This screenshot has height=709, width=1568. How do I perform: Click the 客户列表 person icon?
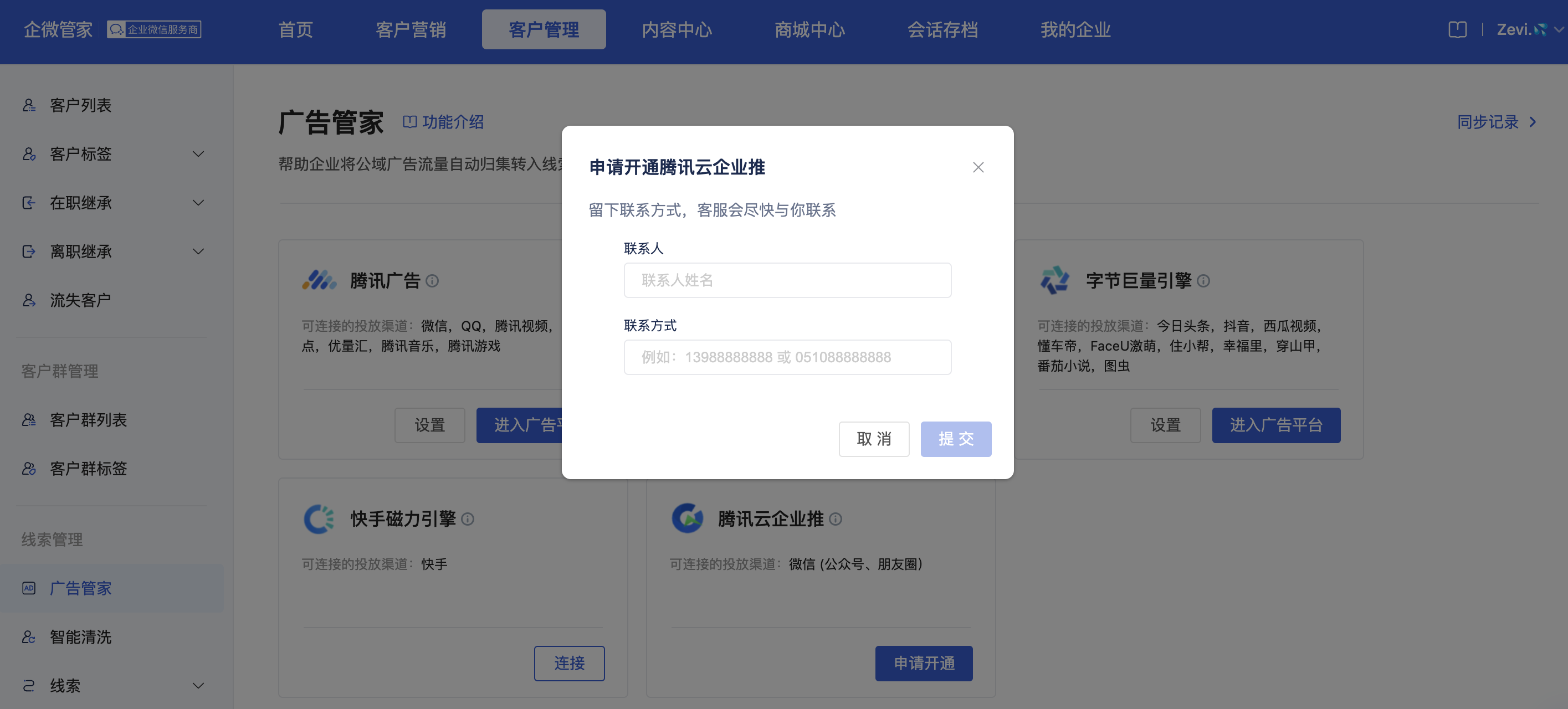point(29,105)
